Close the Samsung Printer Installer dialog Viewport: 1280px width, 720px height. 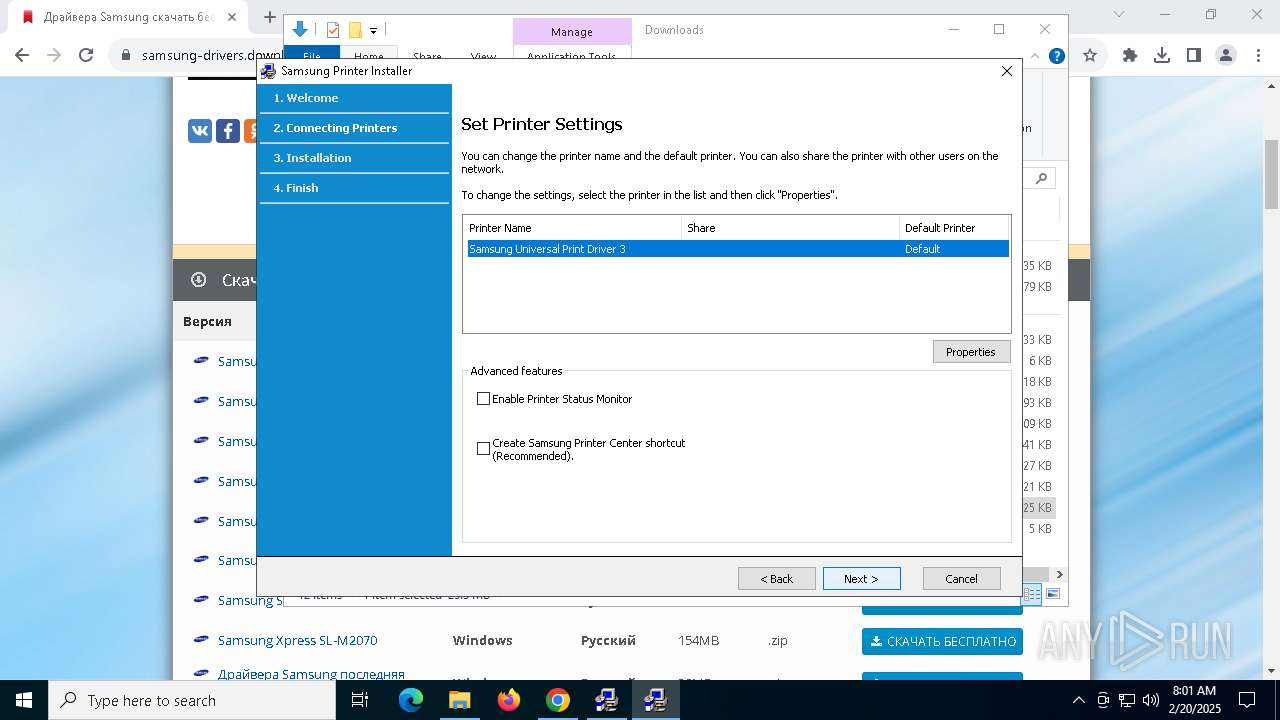point(1007,71)
